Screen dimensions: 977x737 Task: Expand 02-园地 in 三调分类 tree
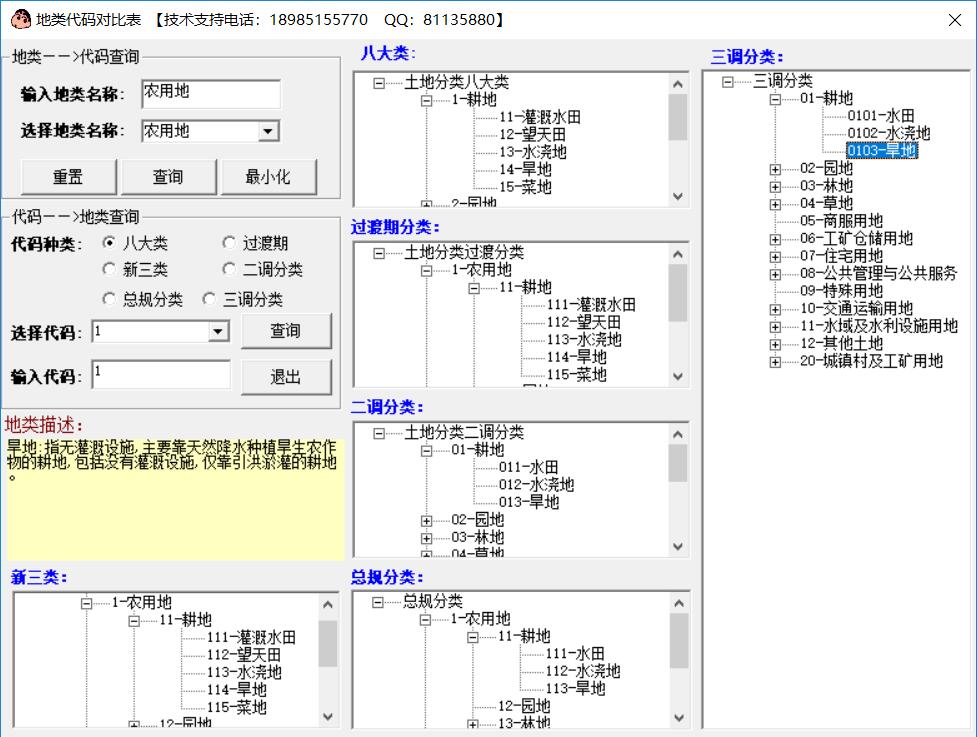click(x=775, y=169)
